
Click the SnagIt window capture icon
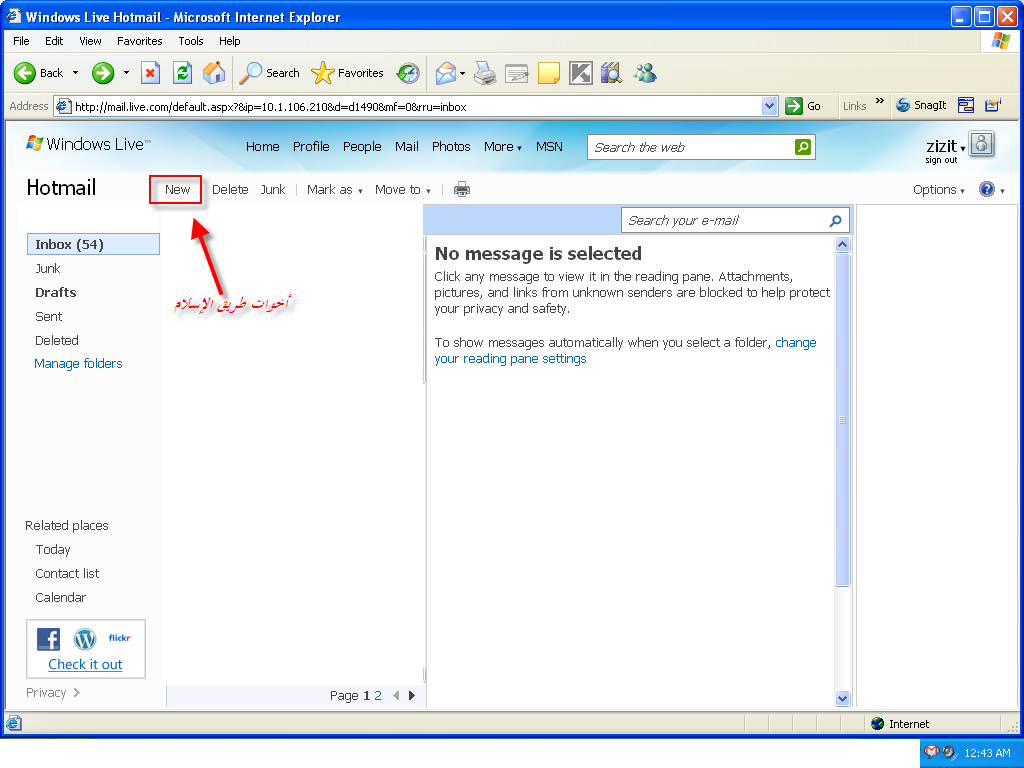point(966,105)
